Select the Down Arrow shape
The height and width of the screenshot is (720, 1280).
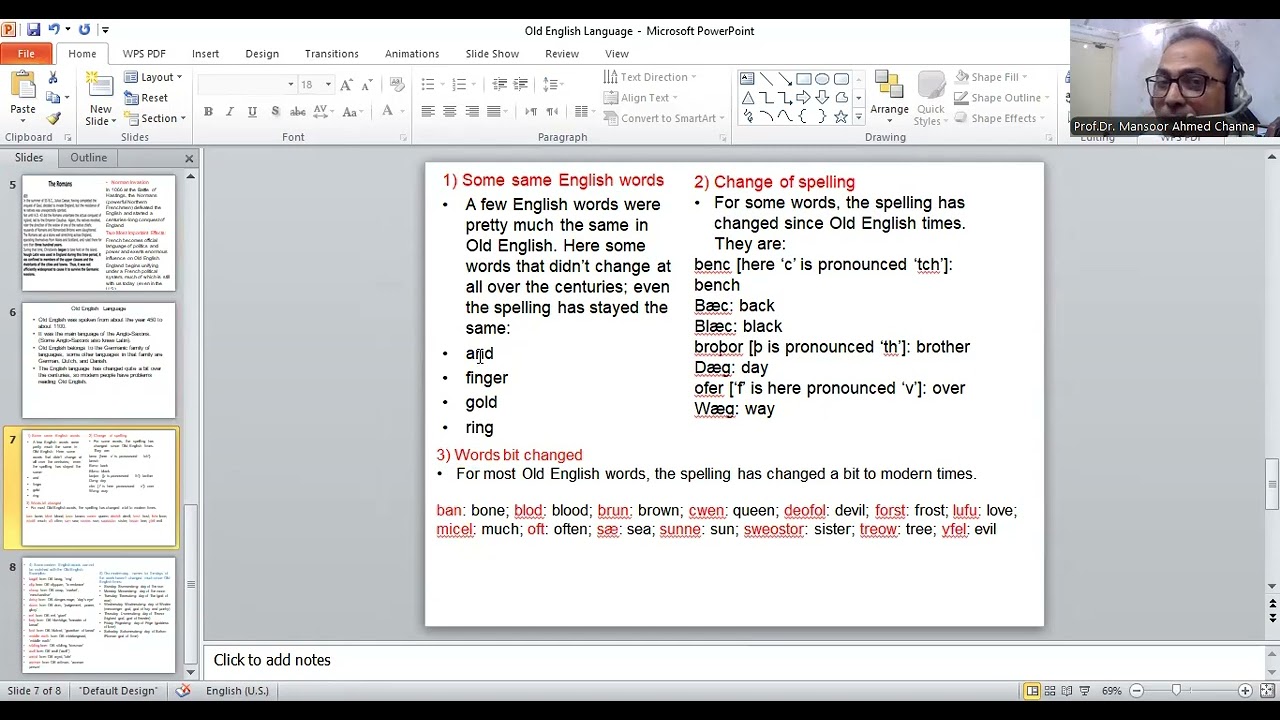822,98
